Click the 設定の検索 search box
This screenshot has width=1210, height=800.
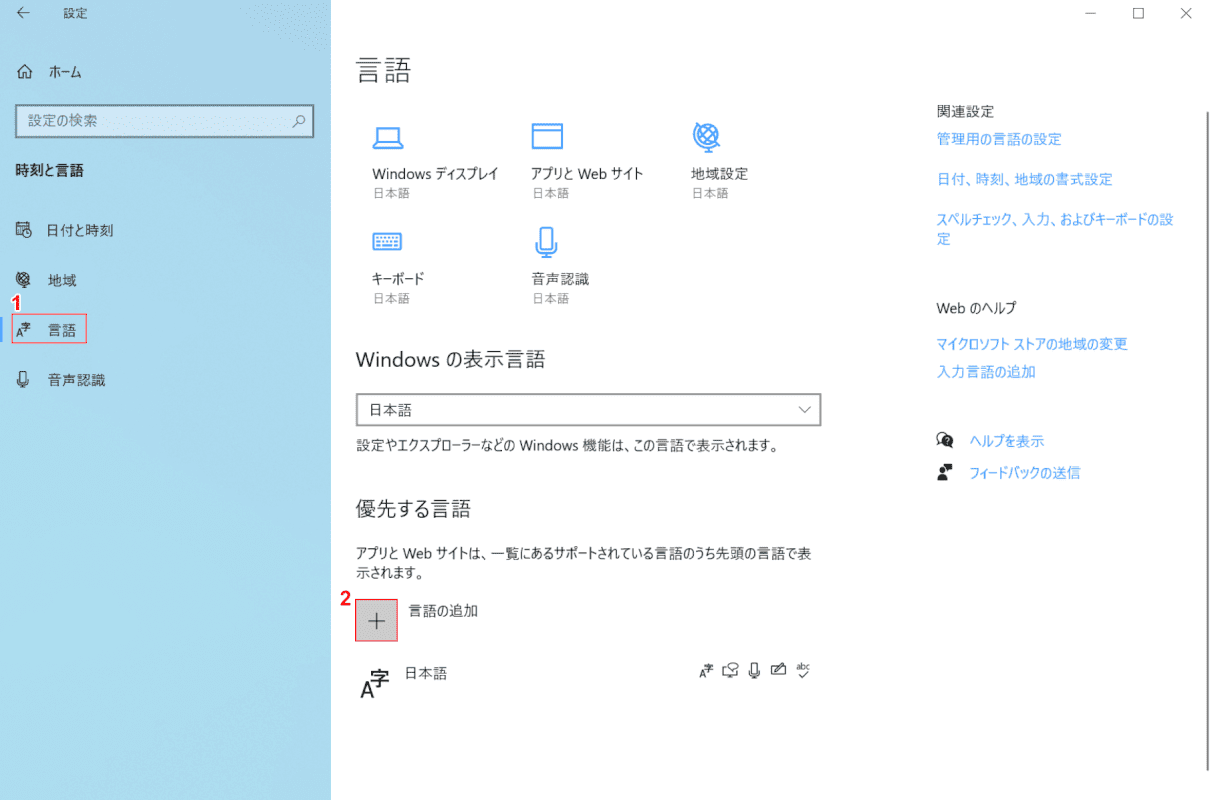pyautogui.click(x=165, y=120)
